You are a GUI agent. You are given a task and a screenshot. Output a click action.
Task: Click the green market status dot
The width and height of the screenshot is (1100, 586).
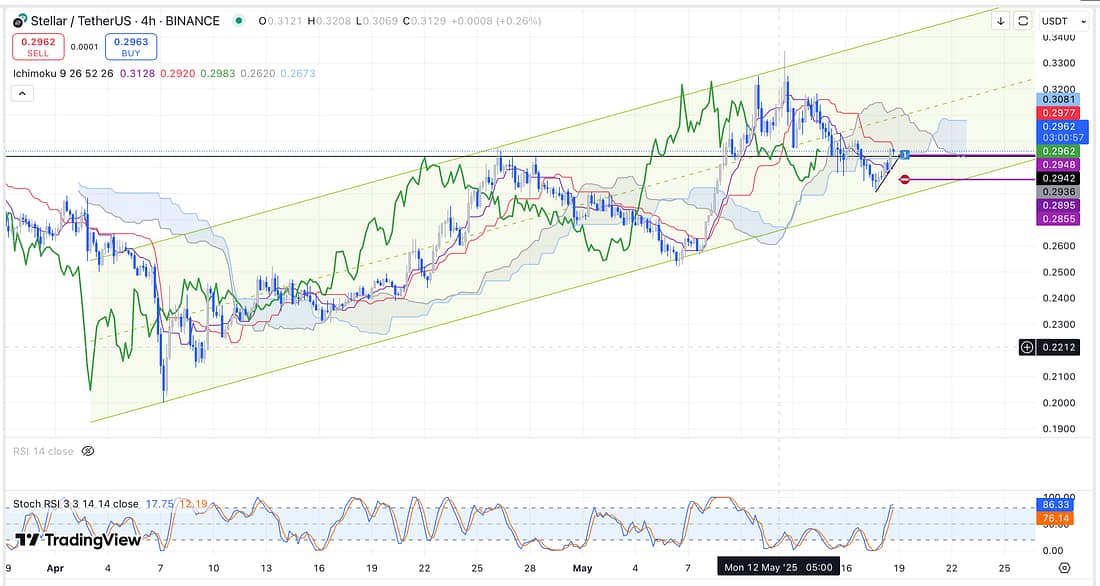(x=237, y=21)
